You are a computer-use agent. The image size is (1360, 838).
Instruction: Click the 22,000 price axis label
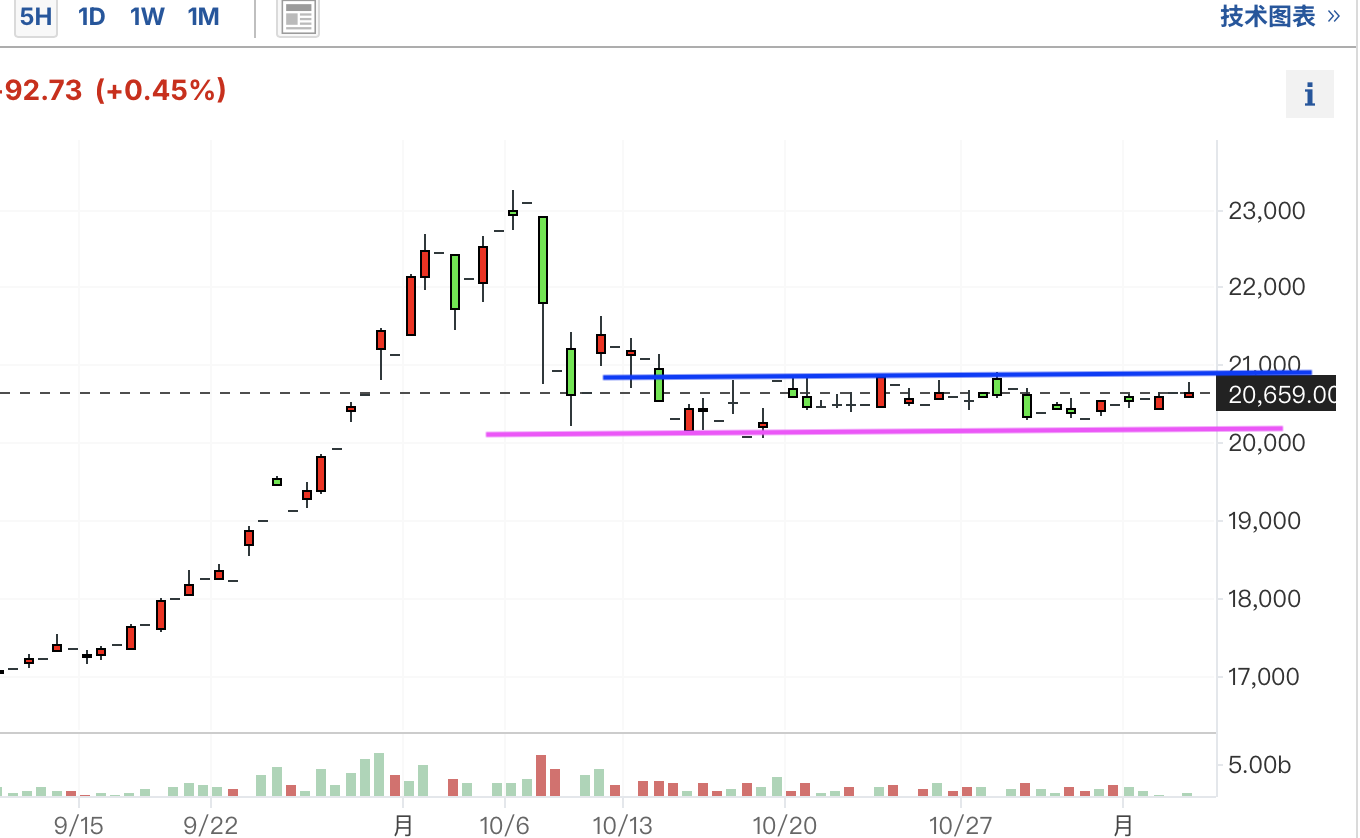(x=1266, y=287)
